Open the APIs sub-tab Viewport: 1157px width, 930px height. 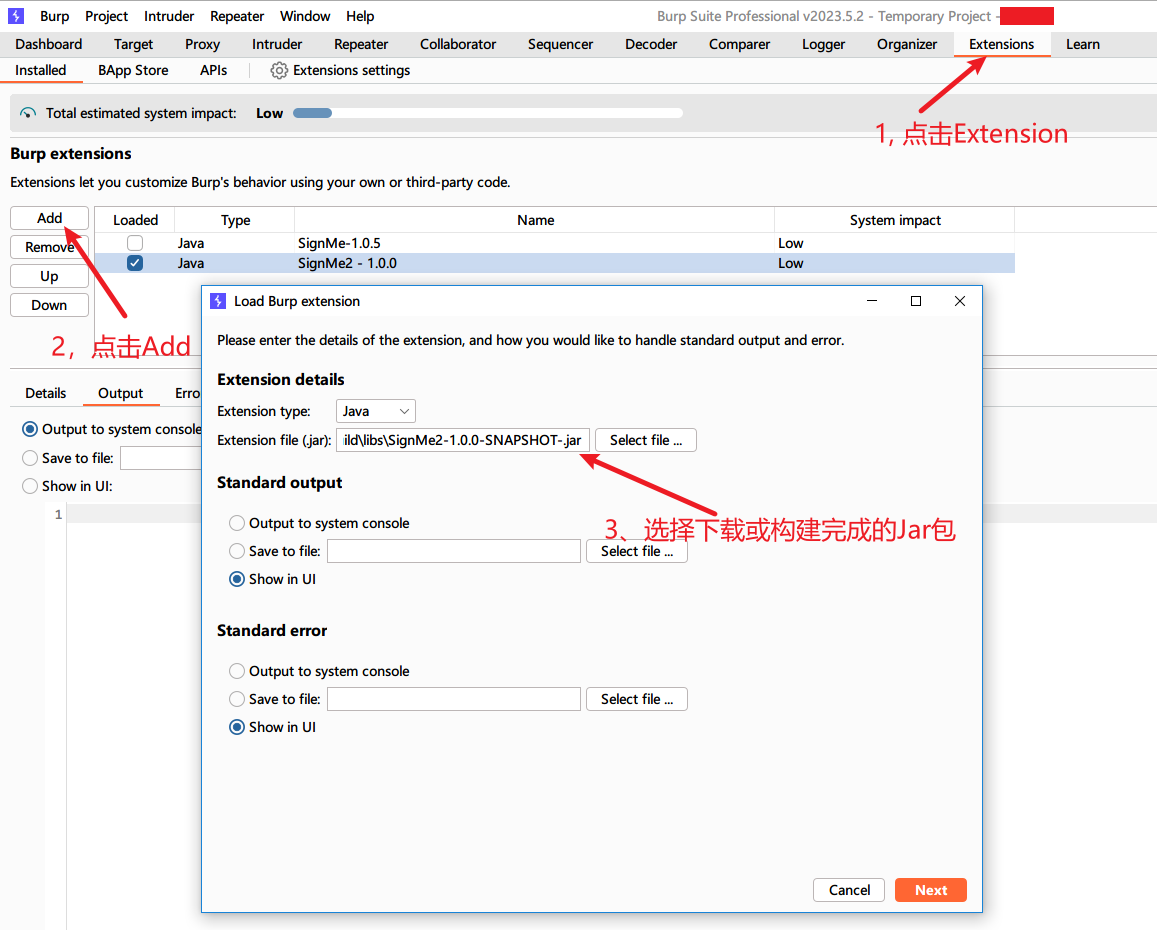(x=213, y=70)
